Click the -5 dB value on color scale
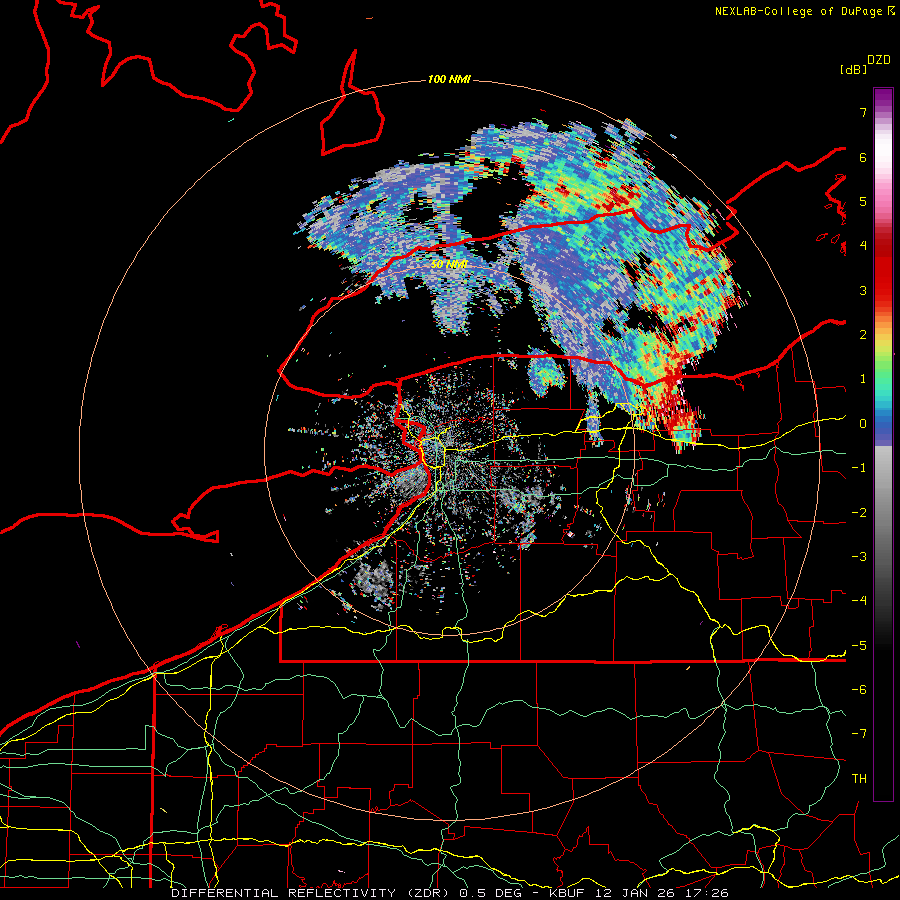 (x=859, y=646)
